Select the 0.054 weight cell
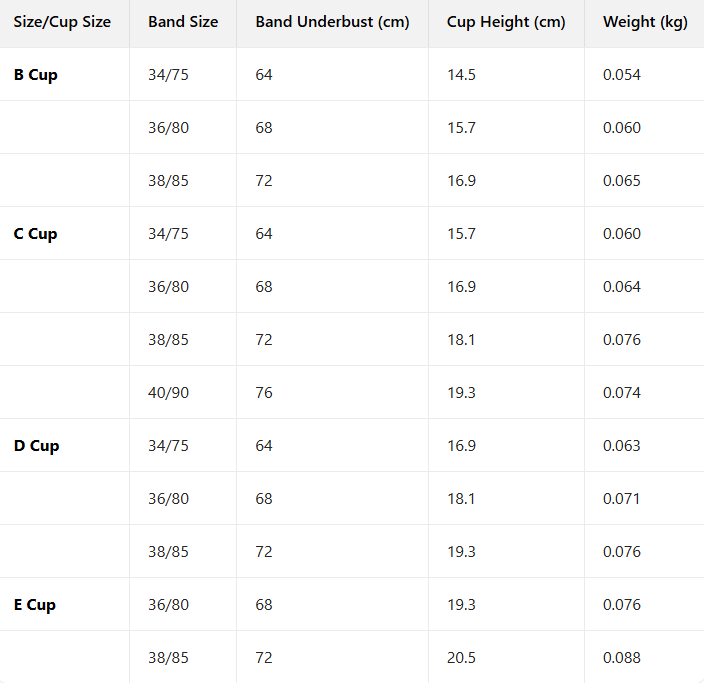704x683 pixels. 622,75
